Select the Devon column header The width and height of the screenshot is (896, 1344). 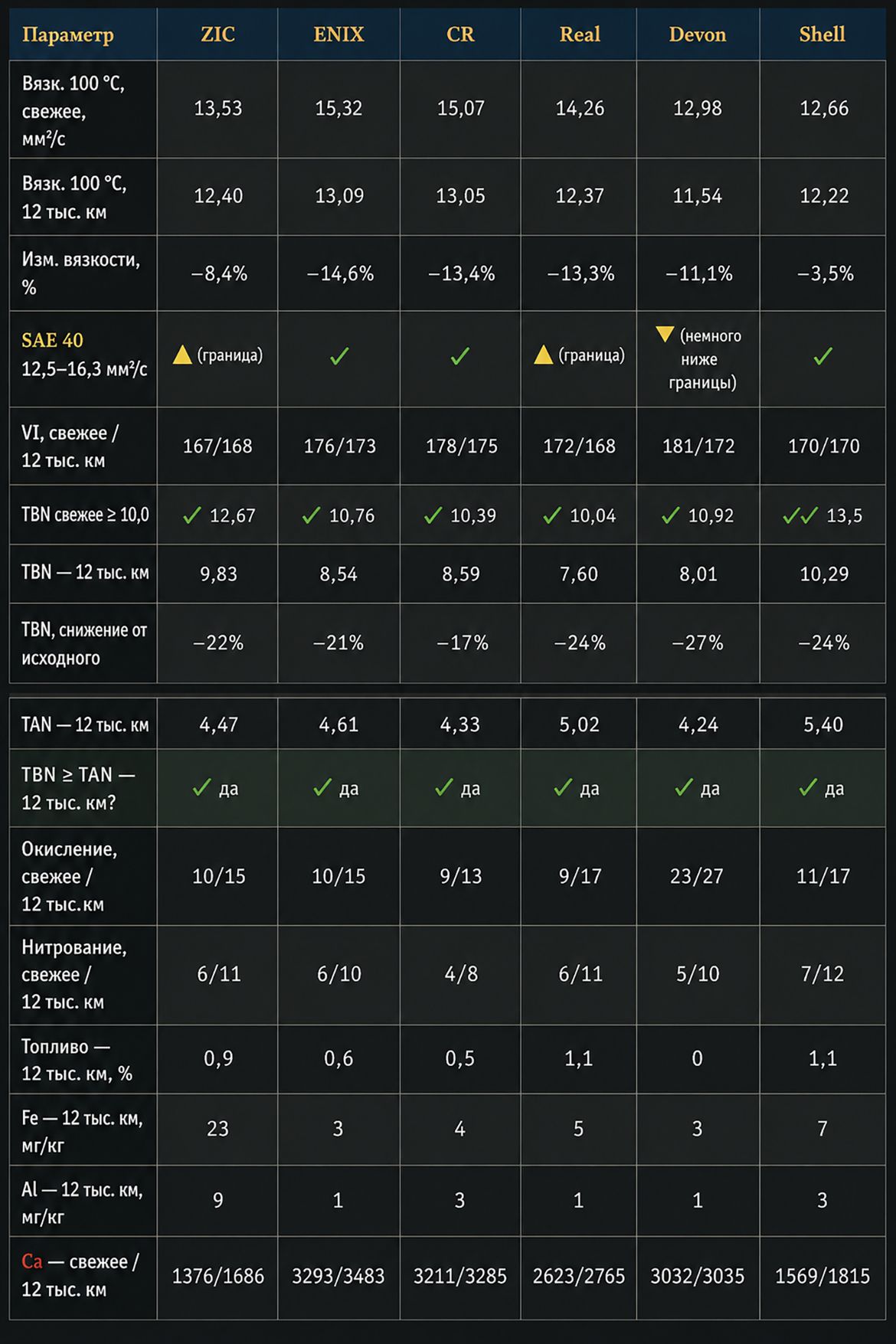698,34
